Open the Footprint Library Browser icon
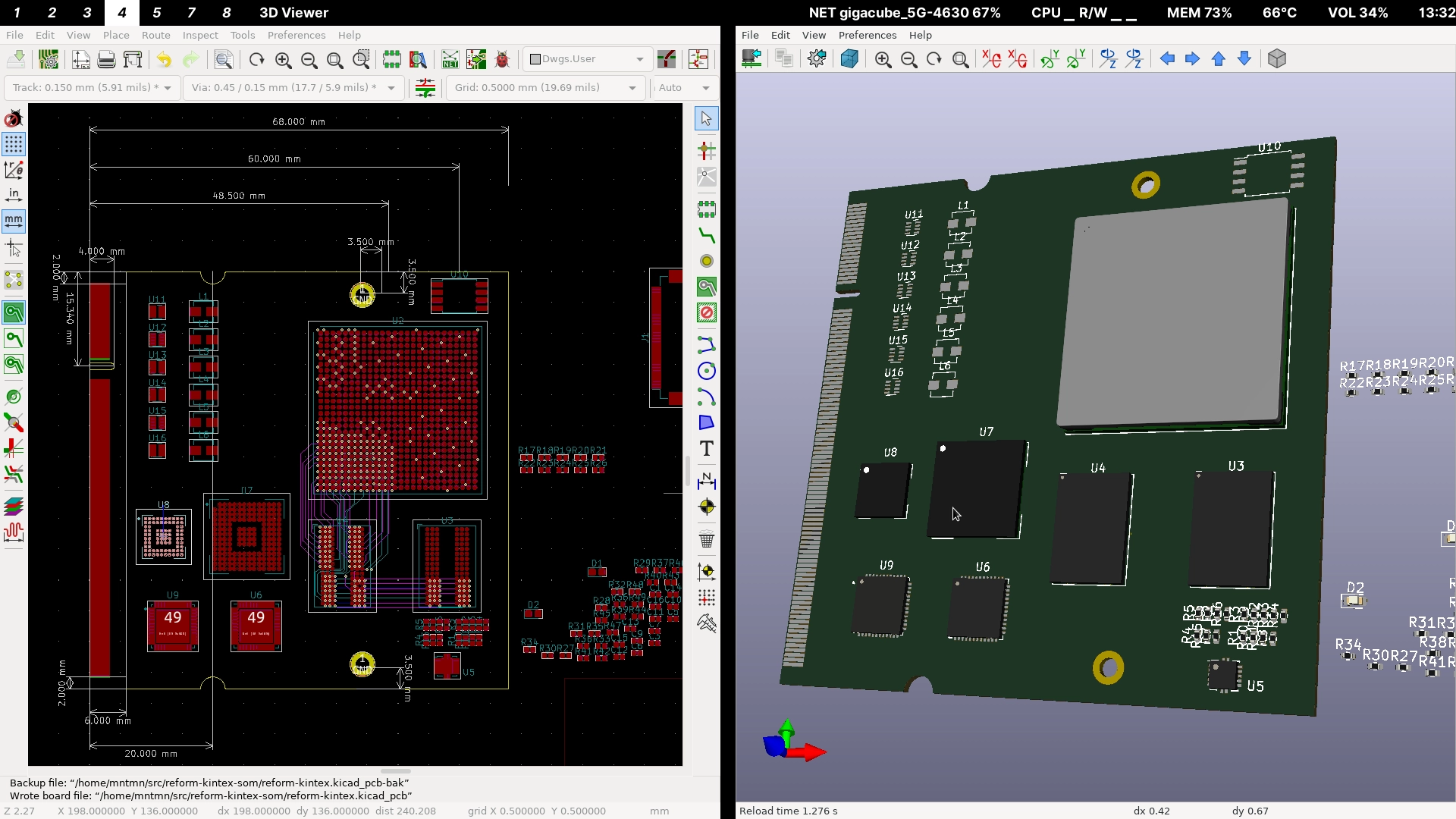The height and width of the screenshot is (819, 1456). click(418, 59)
